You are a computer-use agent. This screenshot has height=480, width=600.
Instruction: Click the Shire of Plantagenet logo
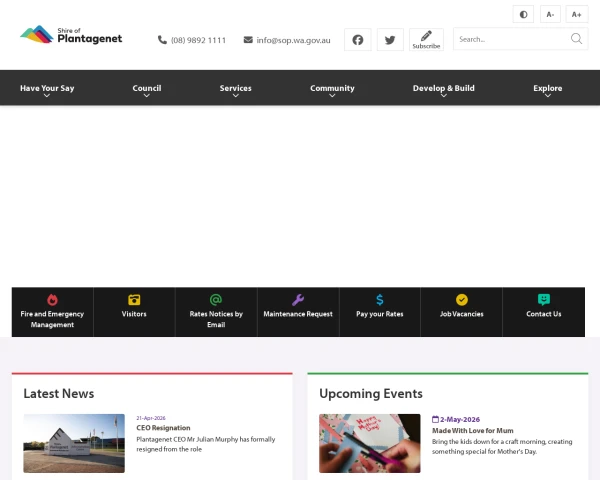71,35
